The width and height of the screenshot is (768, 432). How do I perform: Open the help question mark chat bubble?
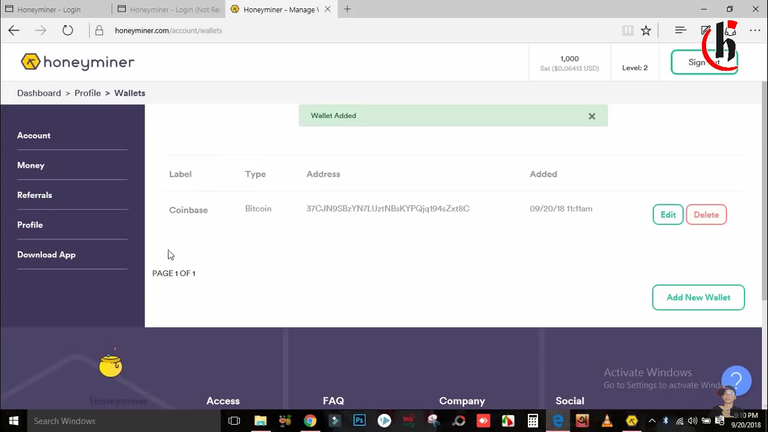[x=736, y=380]
